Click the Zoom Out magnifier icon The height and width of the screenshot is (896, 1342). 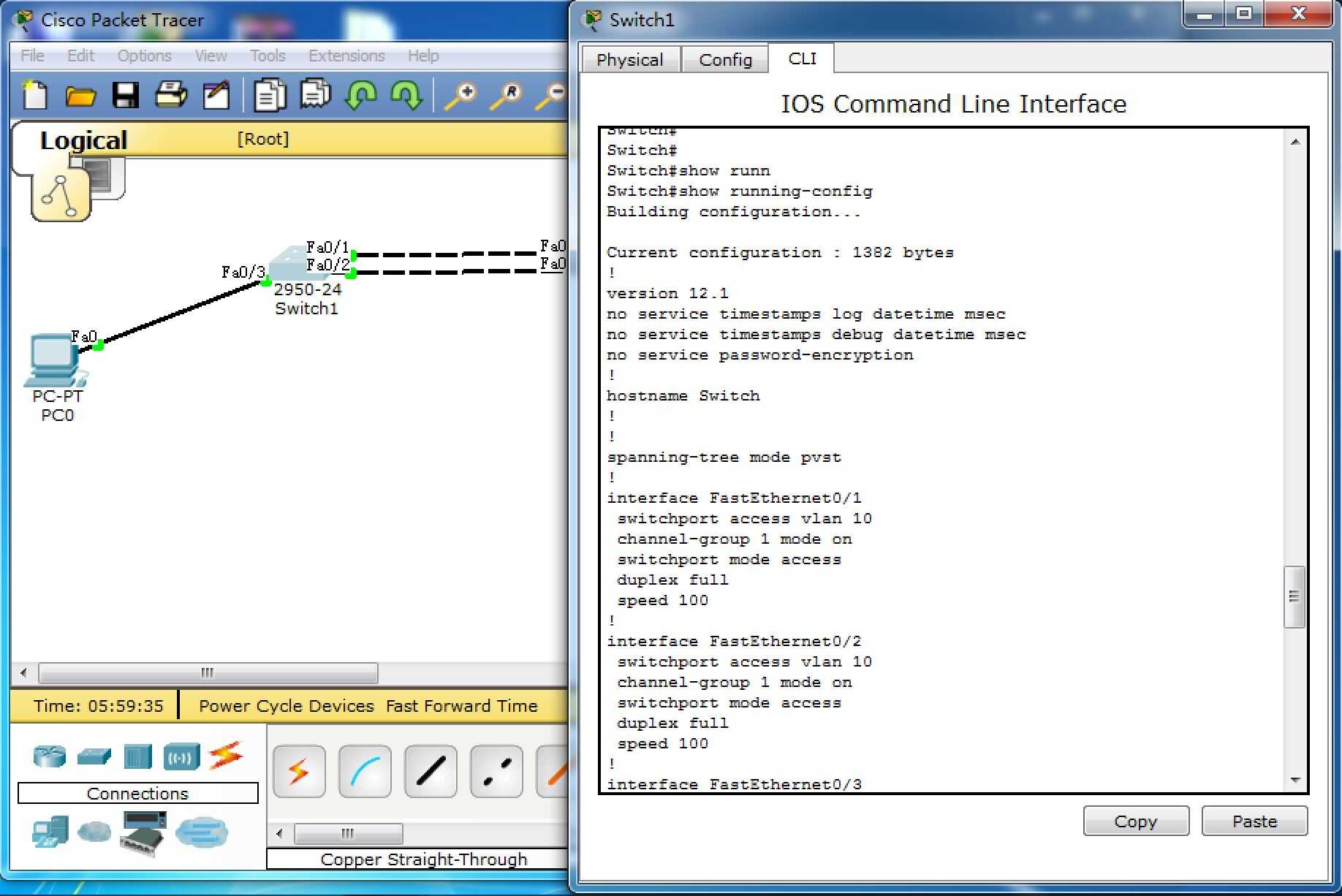click(x=551, y=96)
